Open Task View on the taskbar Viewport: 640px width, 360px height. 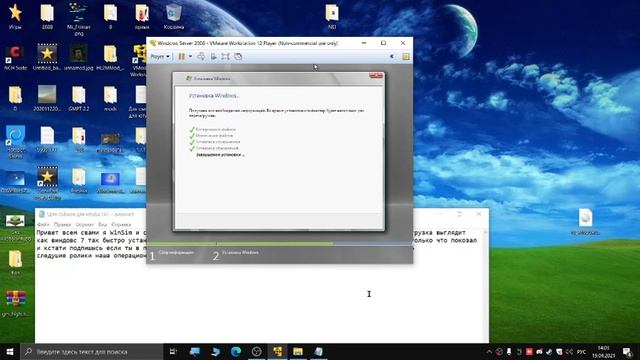click(173, 351)
